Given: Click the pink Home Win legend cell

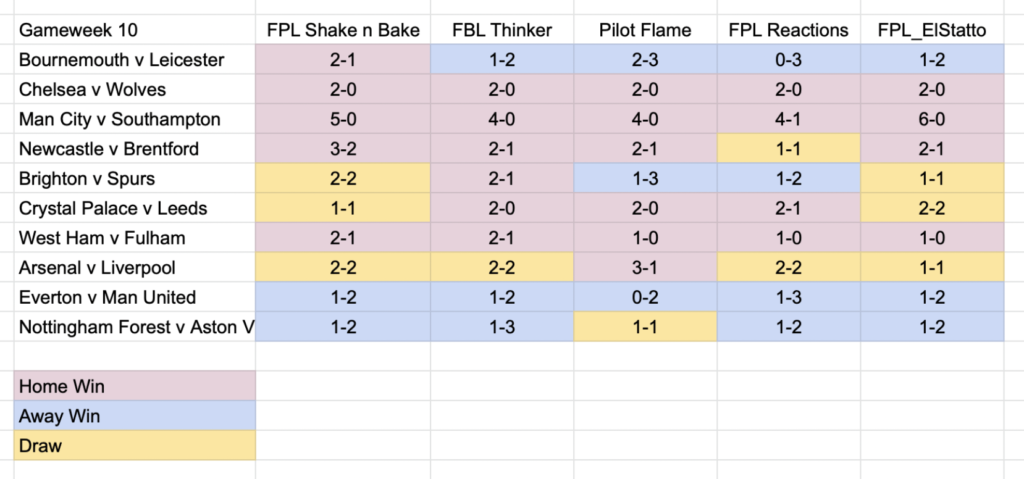Looking at the screenshot, I should click(x=135, y=386).
